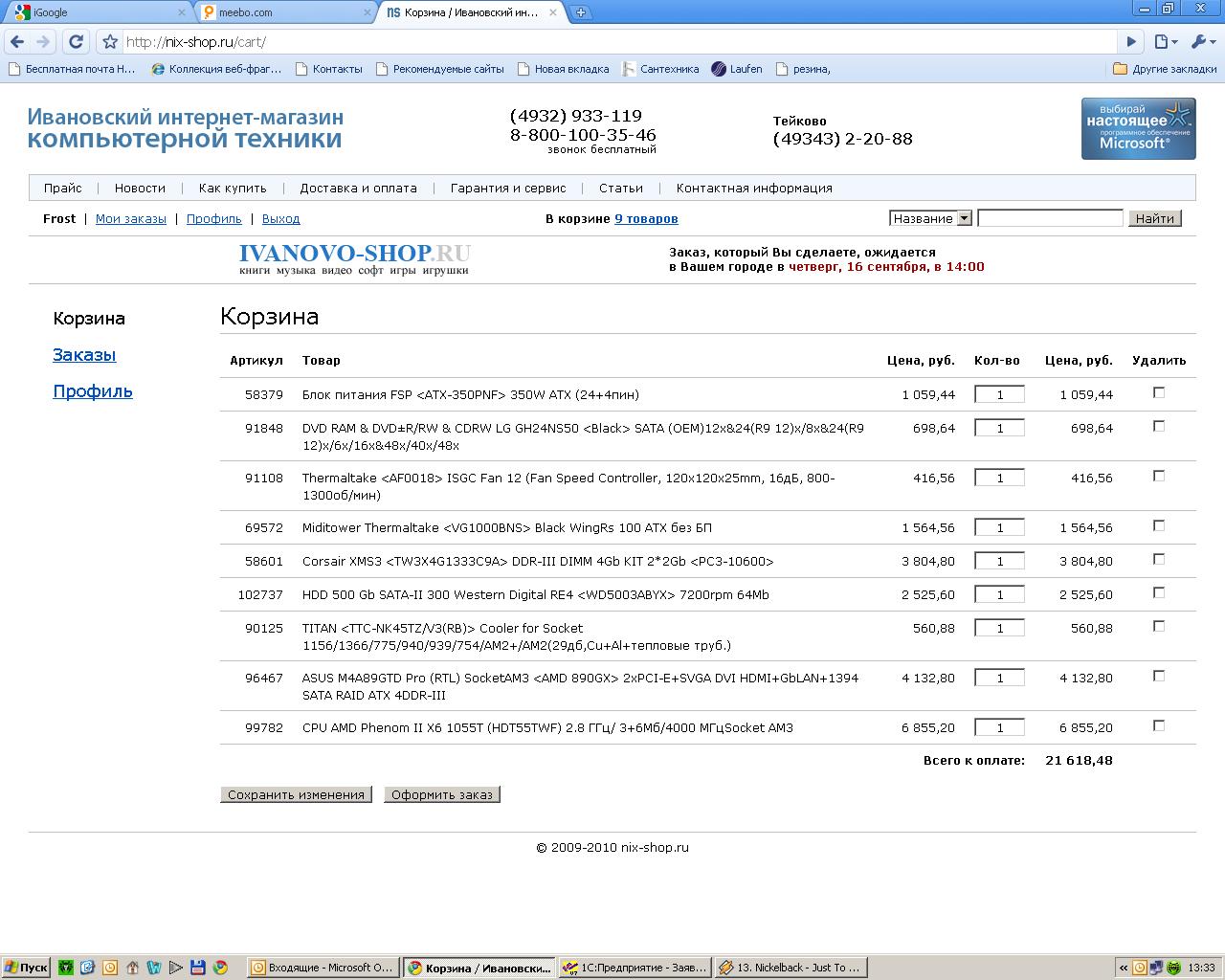Open the Контакты bookmark
The width and height of the screenshot is (1225, 980).
(329, 69)
